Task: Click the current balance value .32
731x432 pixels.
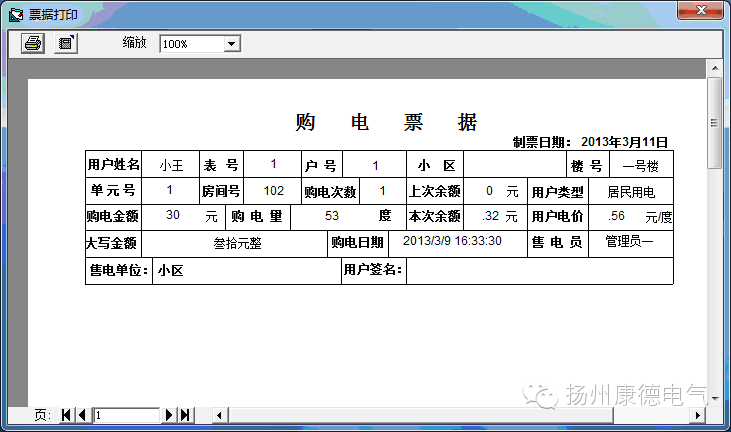Action: [x=490, y=216]
